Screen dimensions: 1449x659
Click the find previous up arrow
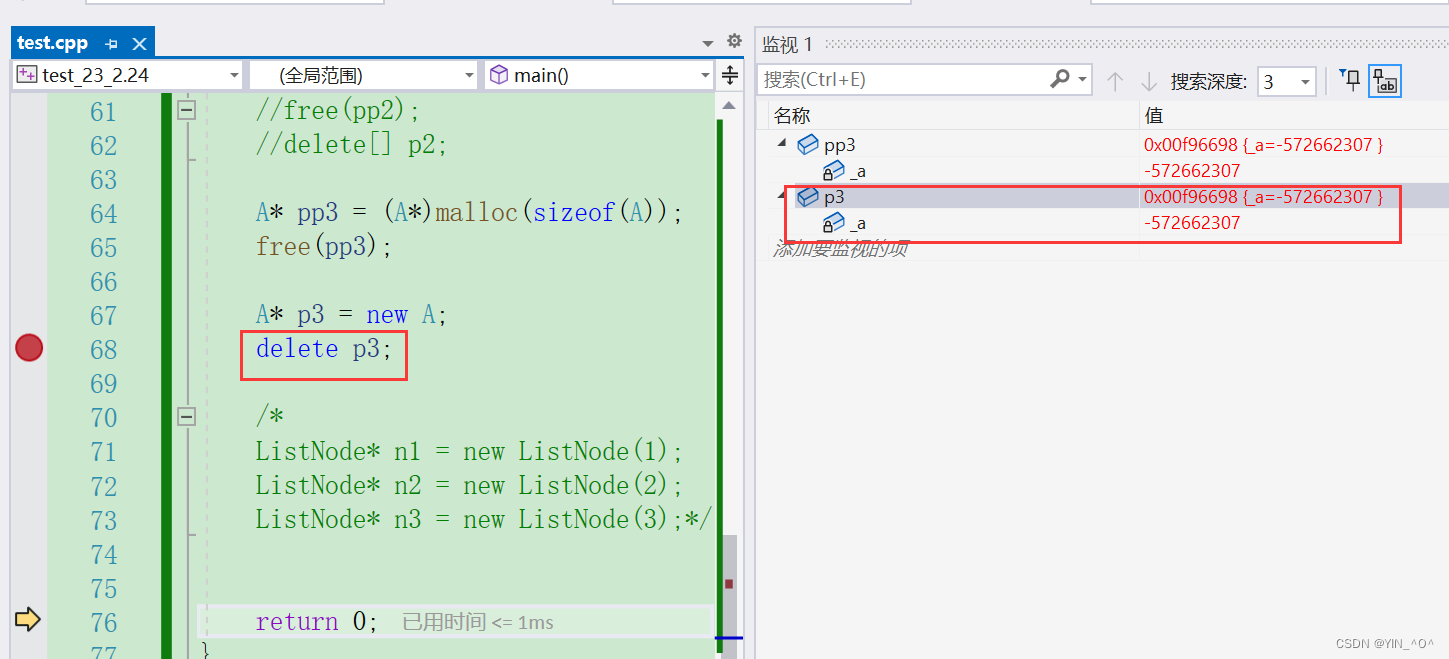[x=1115, y=81]
